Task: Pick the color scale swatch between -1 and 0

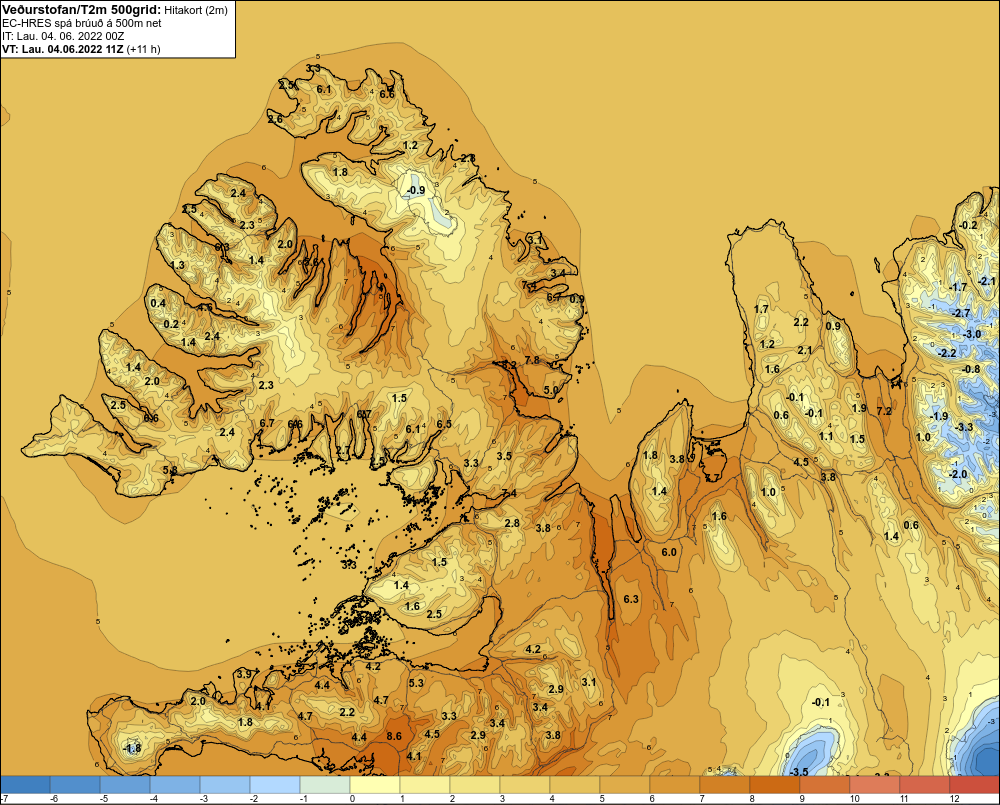Action: point(325,785)
